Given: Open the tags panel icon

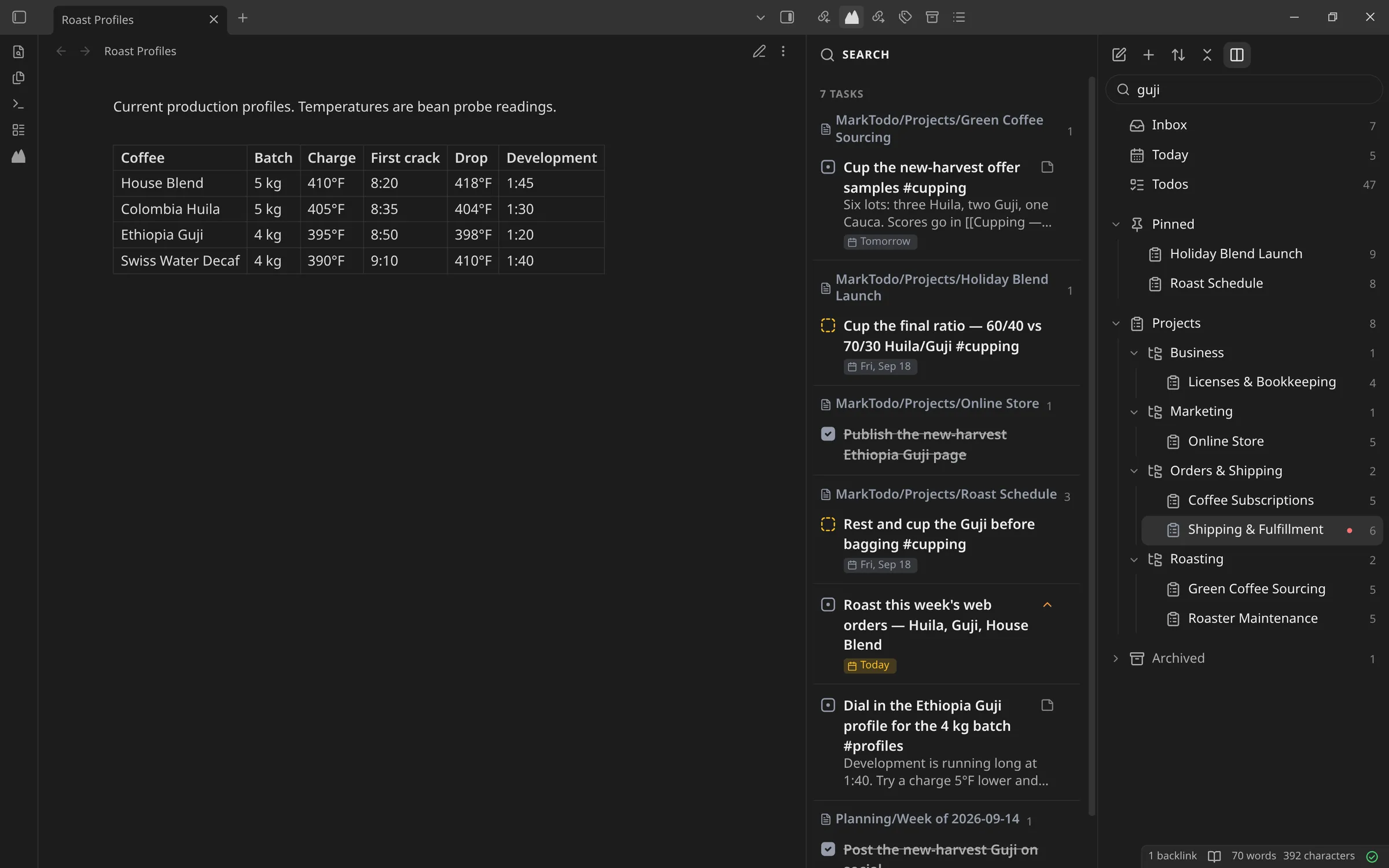Looking at the screenshot, I should pyautogui.click(x=905, y=17).
